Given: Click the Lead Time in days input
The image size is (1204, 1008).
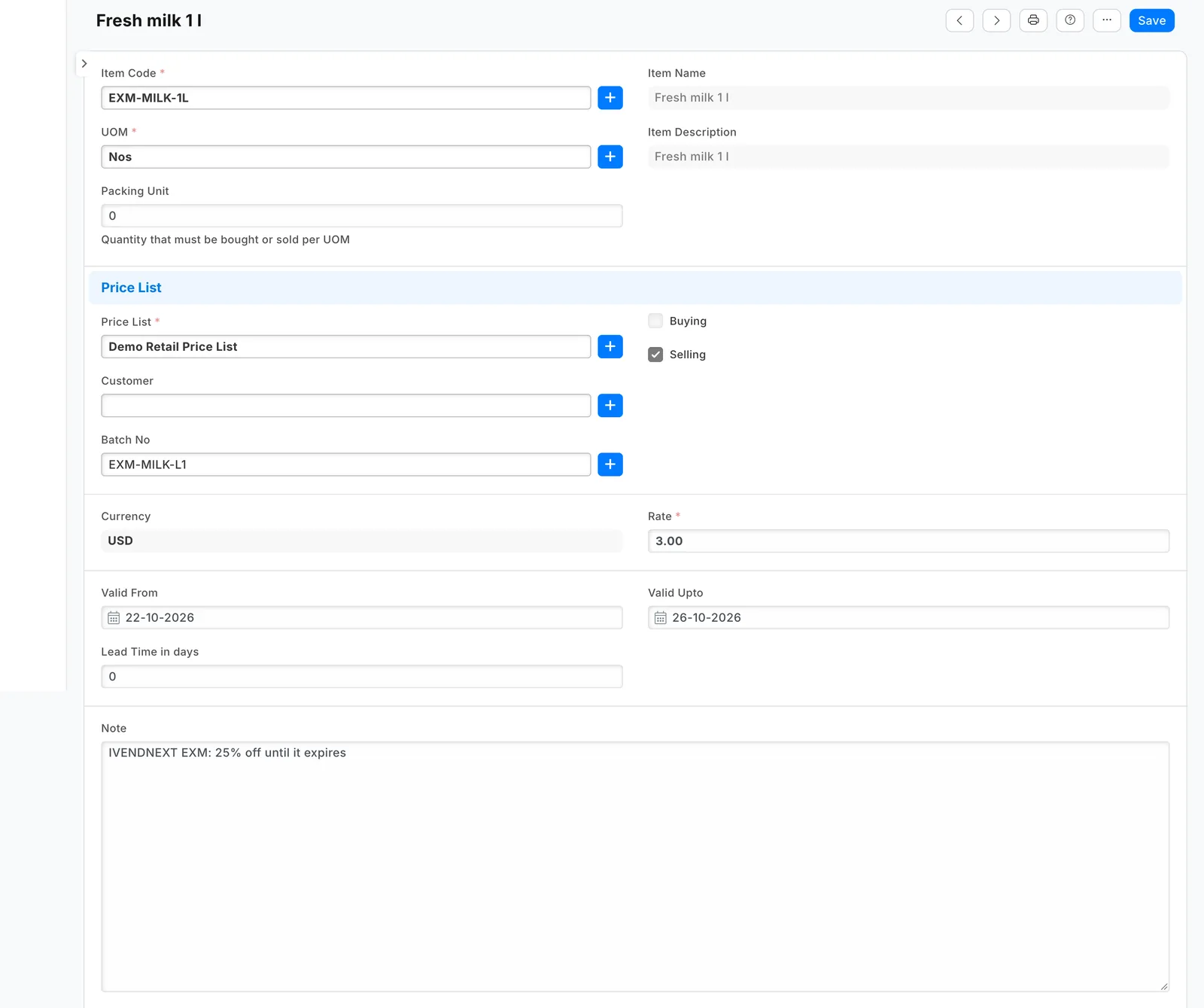Looking at the screenshot, I should (362, 677).
